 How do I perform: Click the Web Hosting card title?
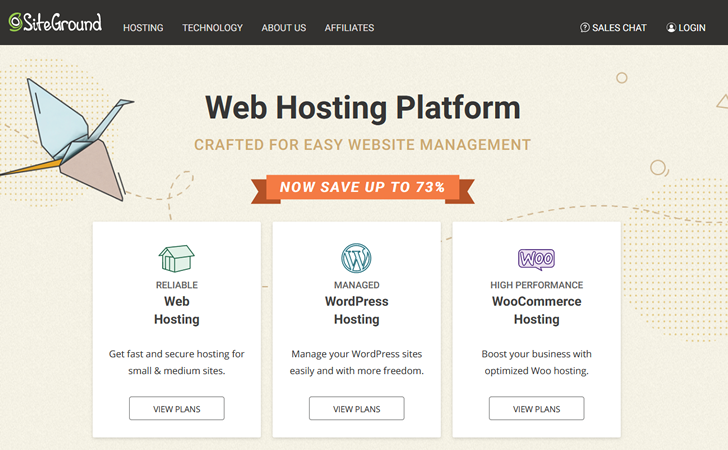tap(177, 310)
